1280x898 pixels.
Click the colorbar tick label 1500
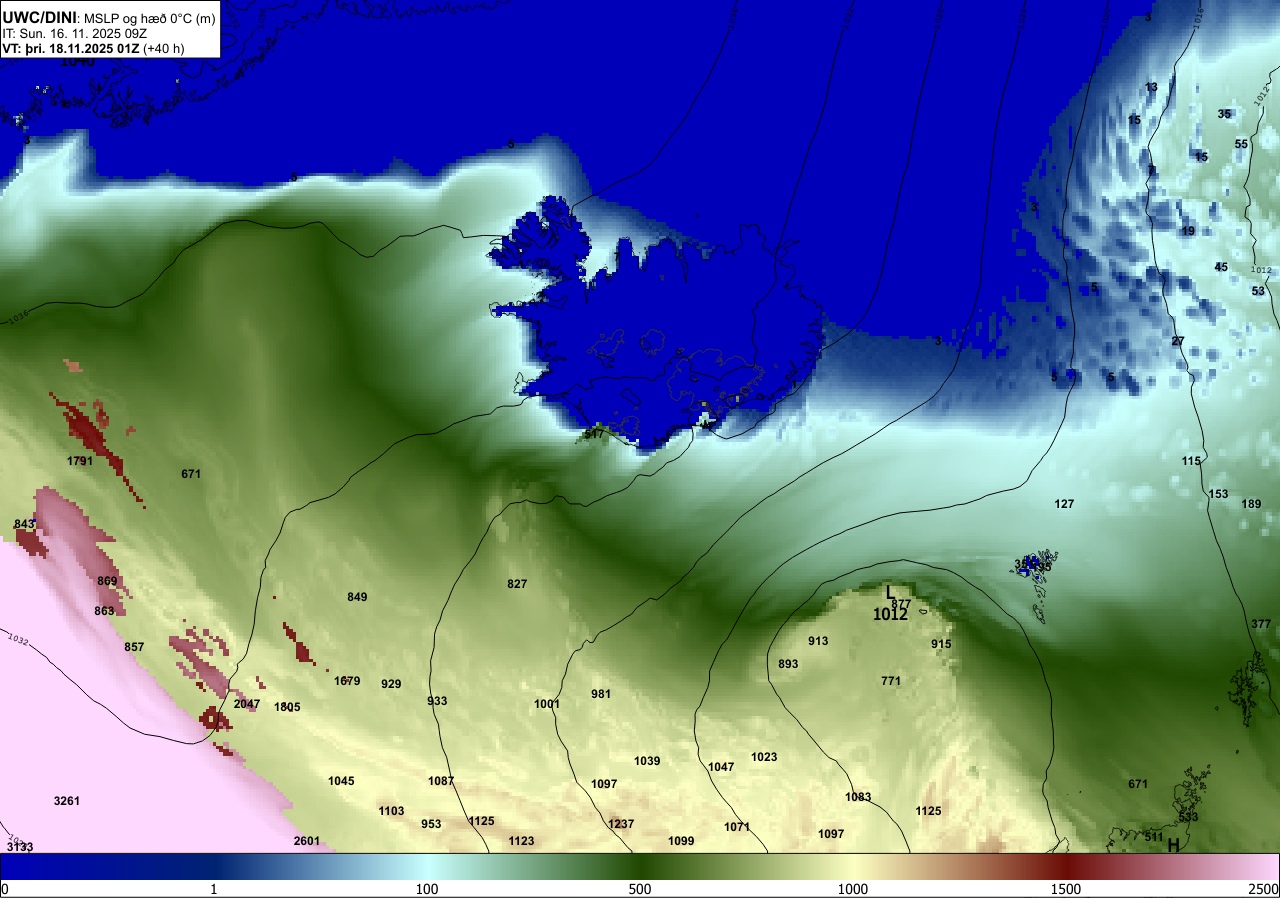click(x=1065, y=889)
